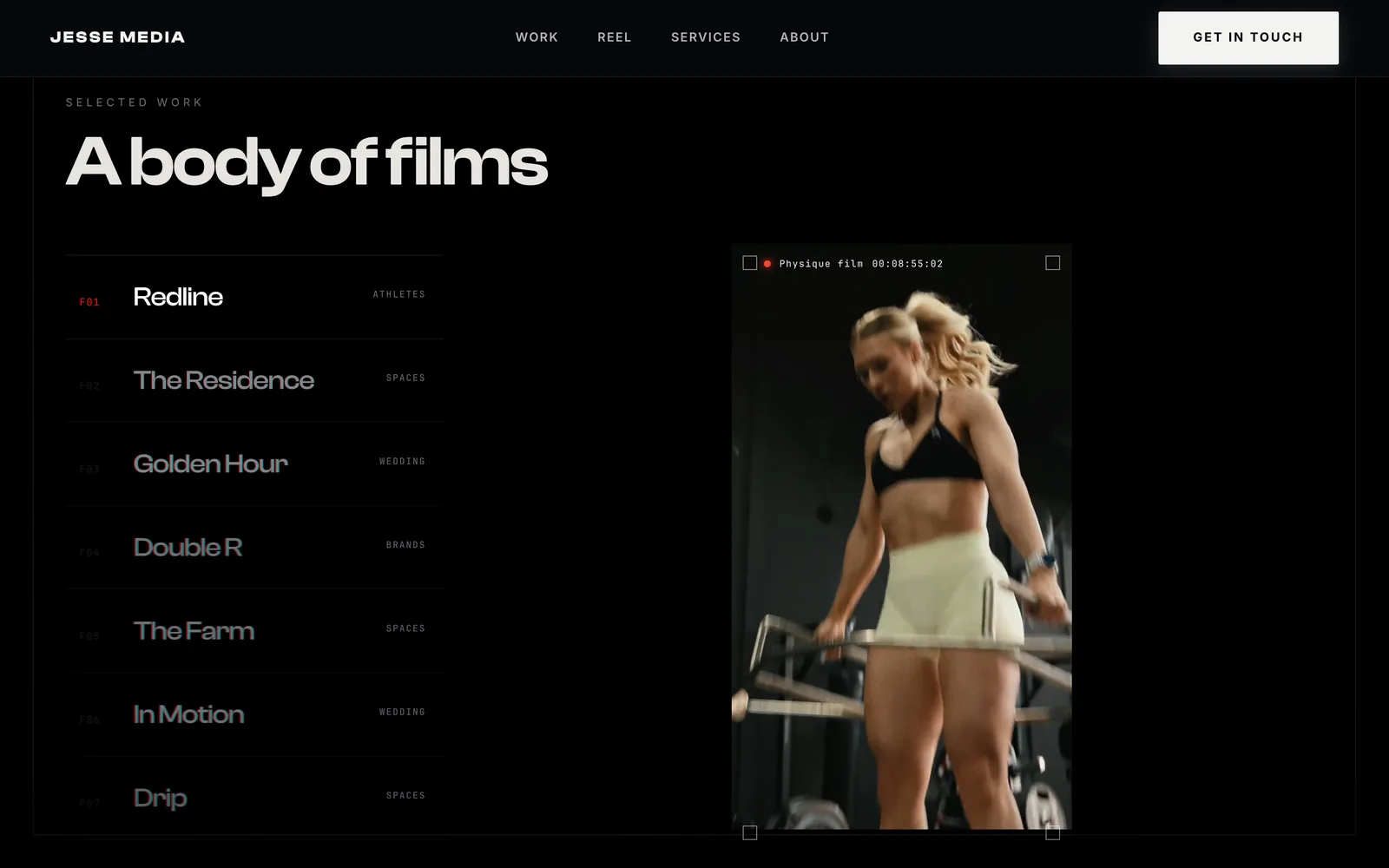This screenshot has height=868, width=1389.
Task: Open the JESSE MEDIA home logo
Action: click(x=117, y=37)
